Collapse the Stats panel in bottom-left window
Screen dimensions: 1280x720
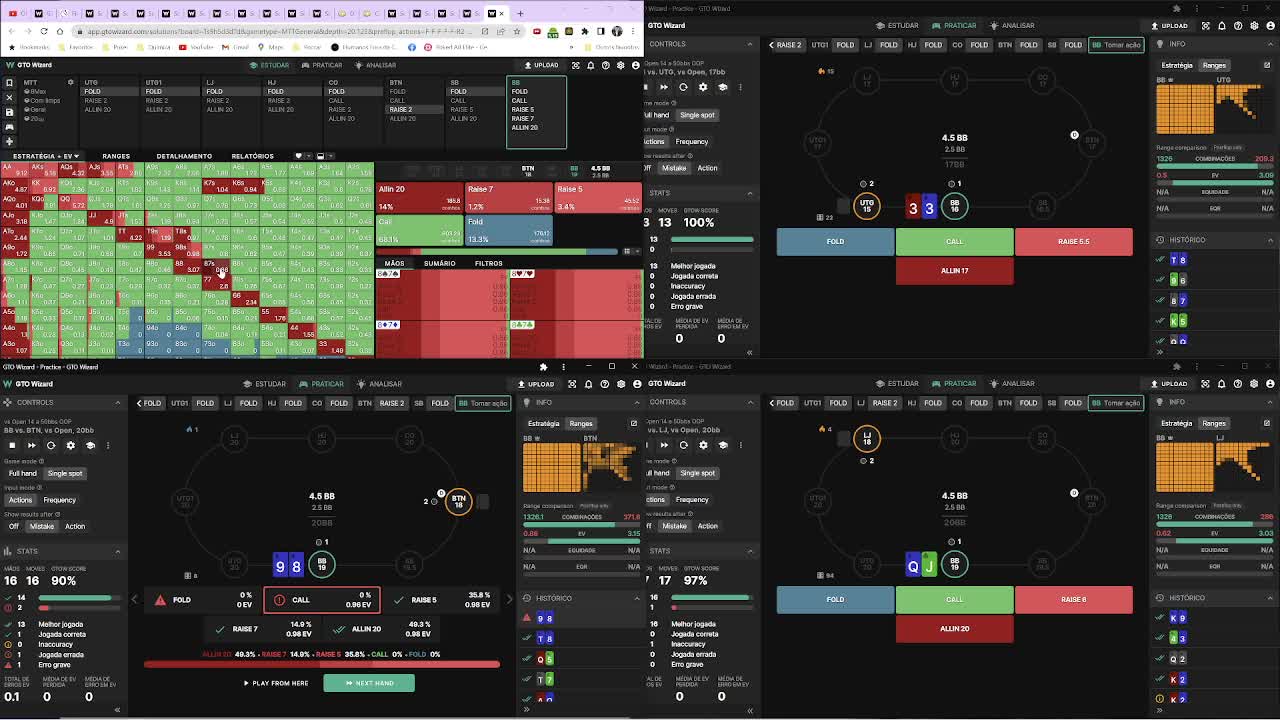coord(117,551)
